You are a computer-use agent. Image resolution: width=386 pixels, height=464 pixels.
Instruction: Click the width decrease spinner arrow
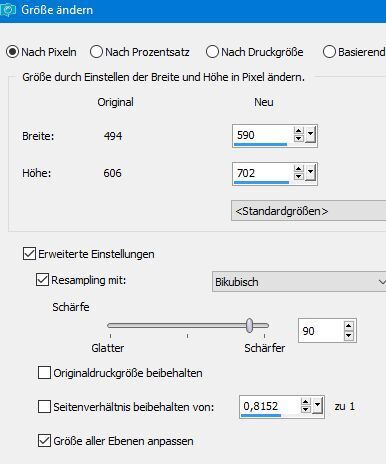pyautogui.click(x=298, y=138)
